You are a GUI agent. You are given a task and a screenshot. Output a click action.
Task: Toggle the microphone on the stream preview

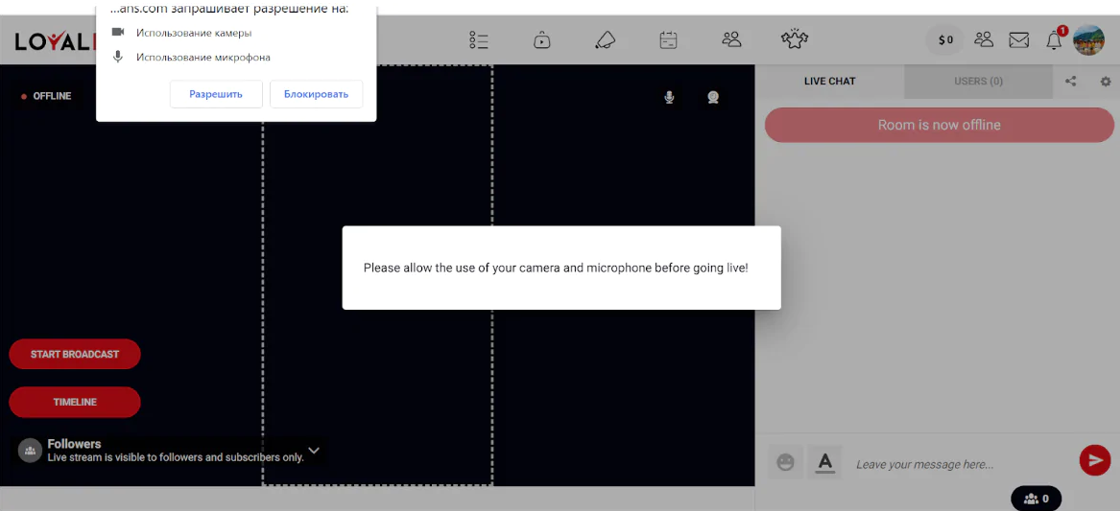coord(669,97)
